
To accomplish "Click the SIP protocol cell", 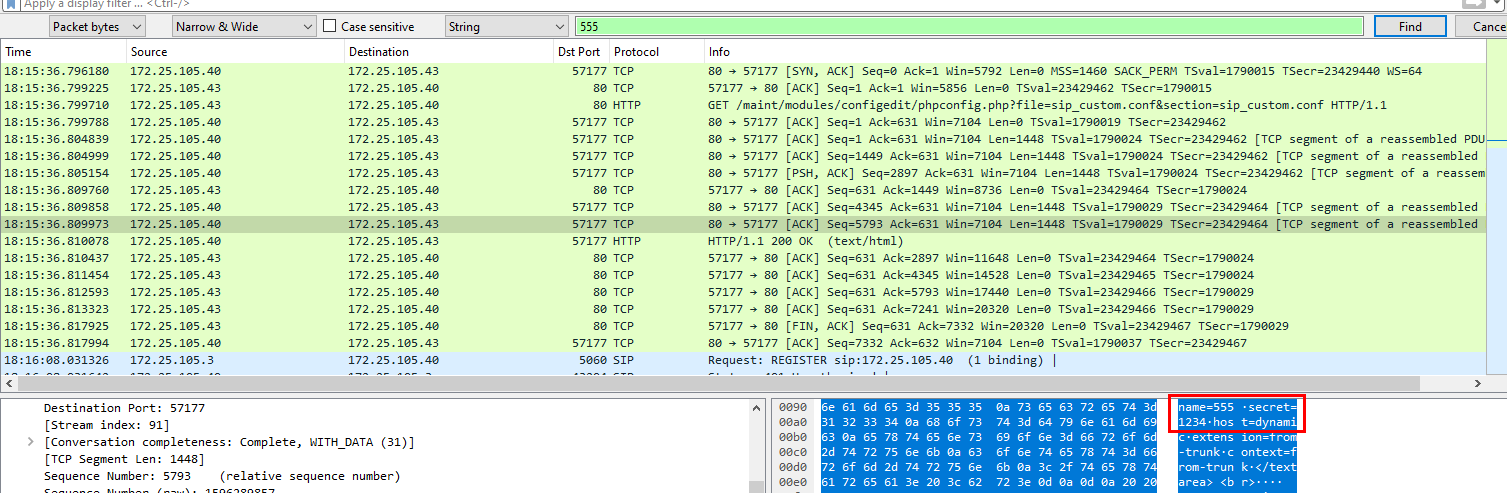I will click(x=623, y=360).
